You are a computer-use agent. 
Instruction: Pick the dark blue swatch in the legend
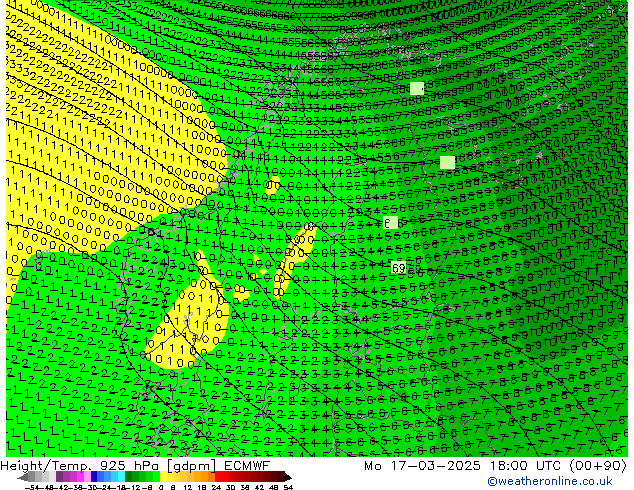coord(94,477)
